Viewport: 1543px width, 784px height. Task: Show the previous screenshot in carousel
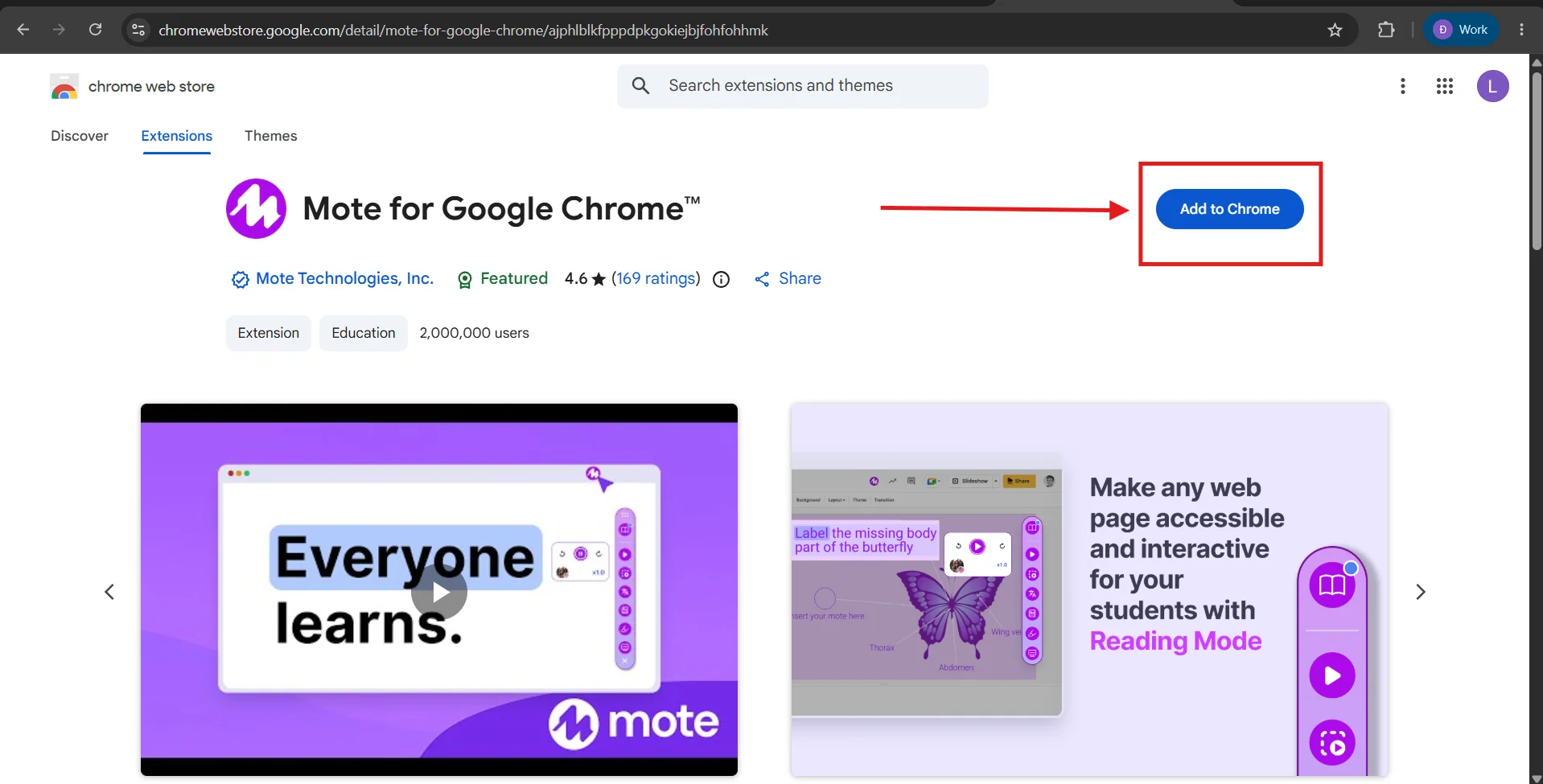click(109, 592)
